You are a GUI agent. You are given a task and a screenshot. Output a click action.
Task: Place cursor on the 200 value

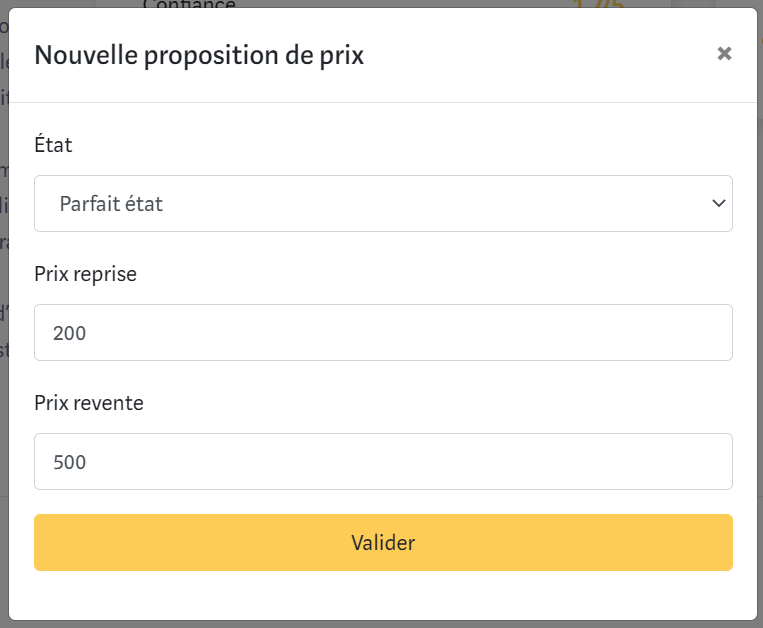tap(70, 333)
